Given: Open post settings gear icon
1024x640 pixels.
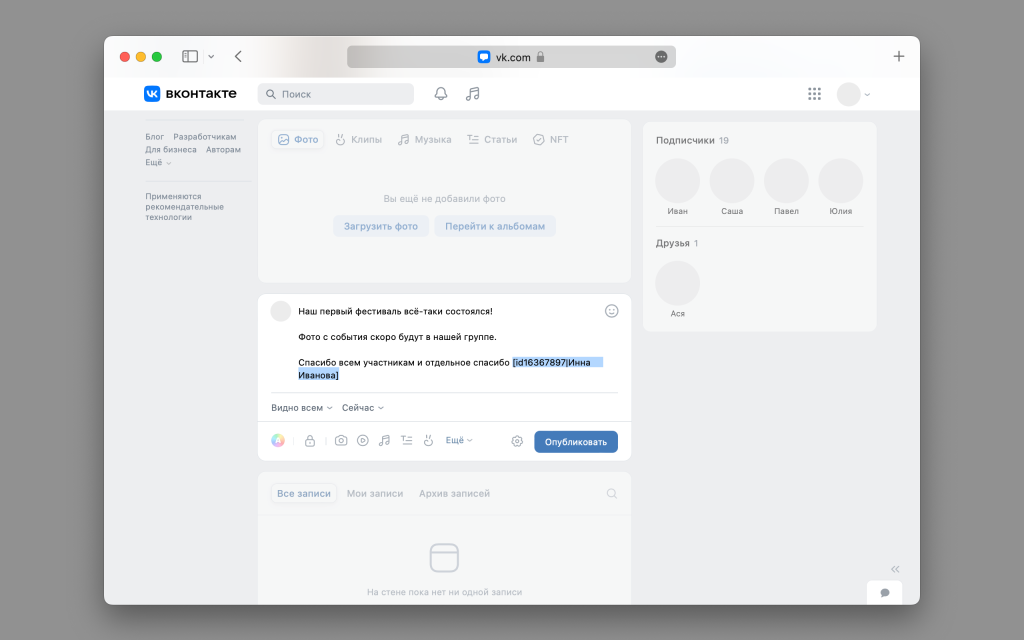Looking at the screenshot, I should tap(517, 441).
